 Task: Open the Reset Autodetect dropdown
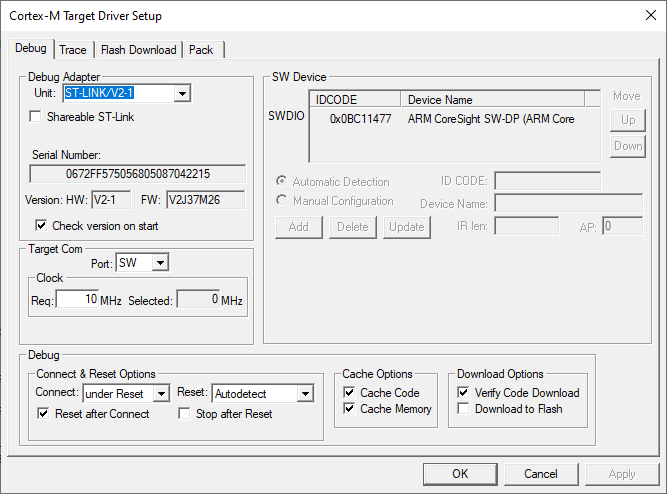[305, 394]
